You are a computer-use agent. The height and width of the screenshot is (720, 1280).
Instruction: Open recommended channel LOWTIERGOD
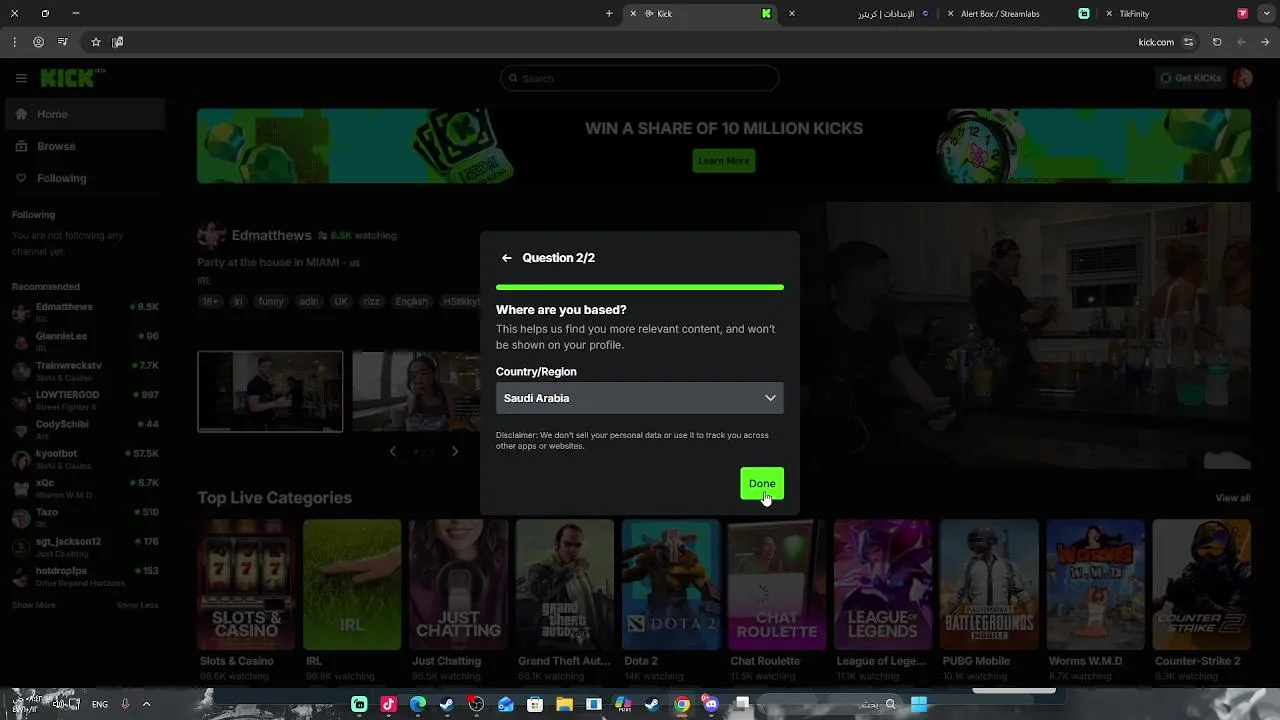tap(84, 400)
